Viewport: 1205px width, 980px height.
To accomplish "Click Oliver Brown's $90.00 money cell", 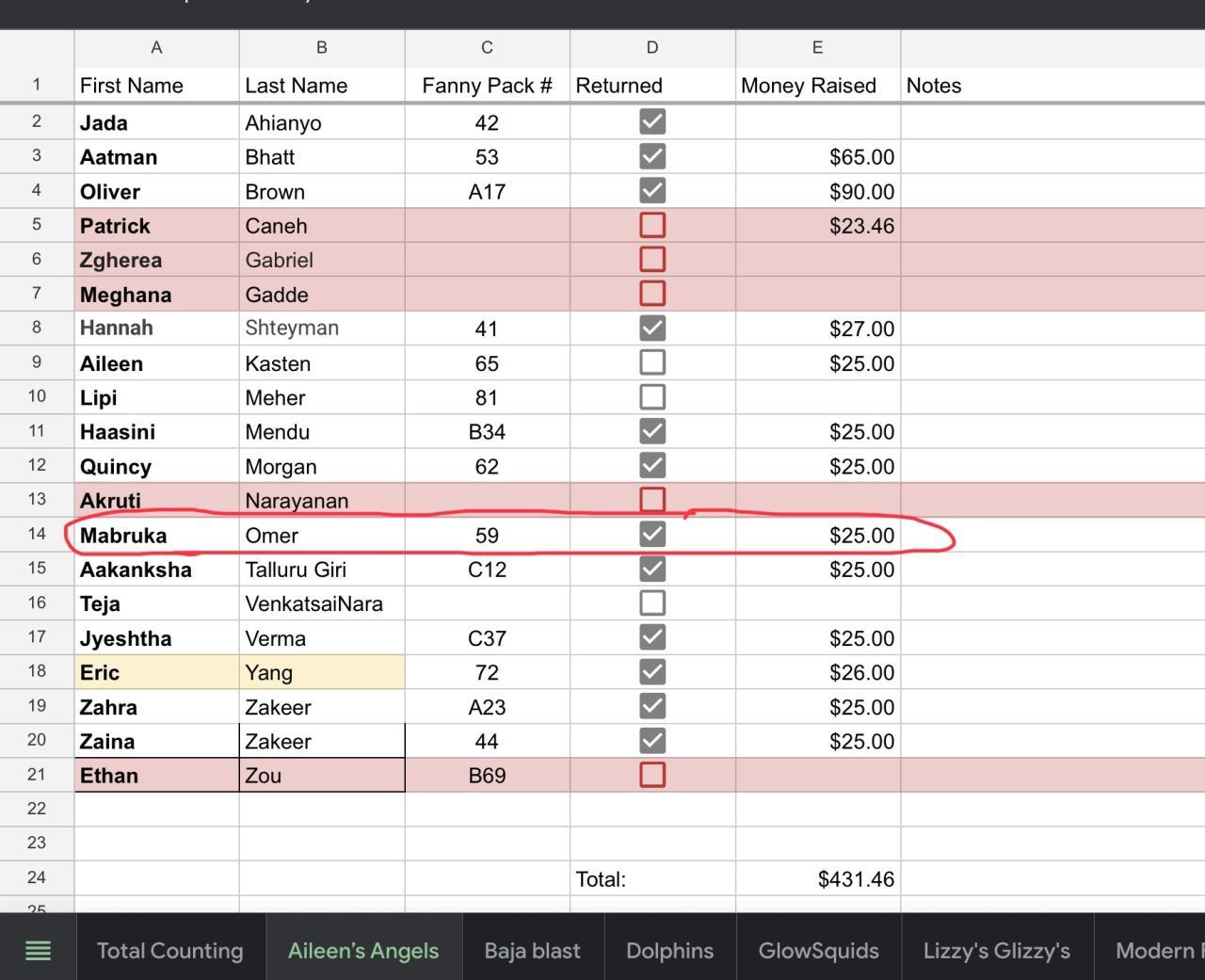I will pos(817,192).
